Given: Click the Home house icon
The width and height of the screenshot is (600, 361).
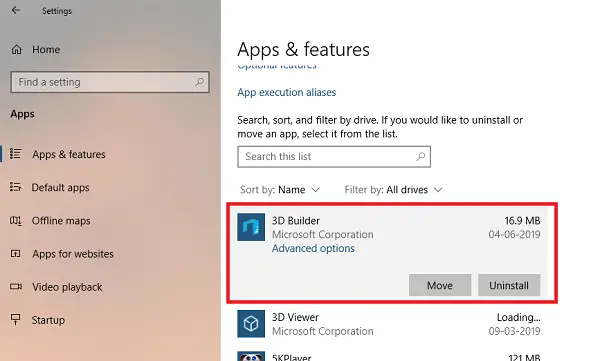Looking at the screenshot, I should (16, 49).
